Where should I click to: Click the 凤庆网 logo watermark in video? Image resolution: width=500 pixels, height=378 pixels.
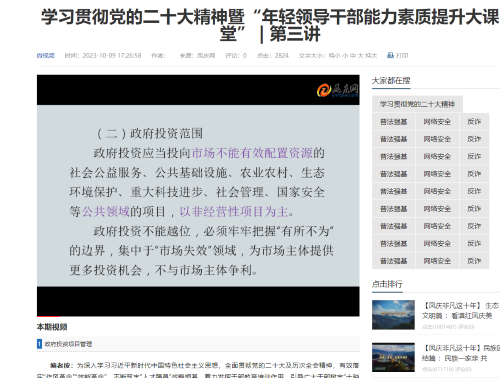(337, 90)
